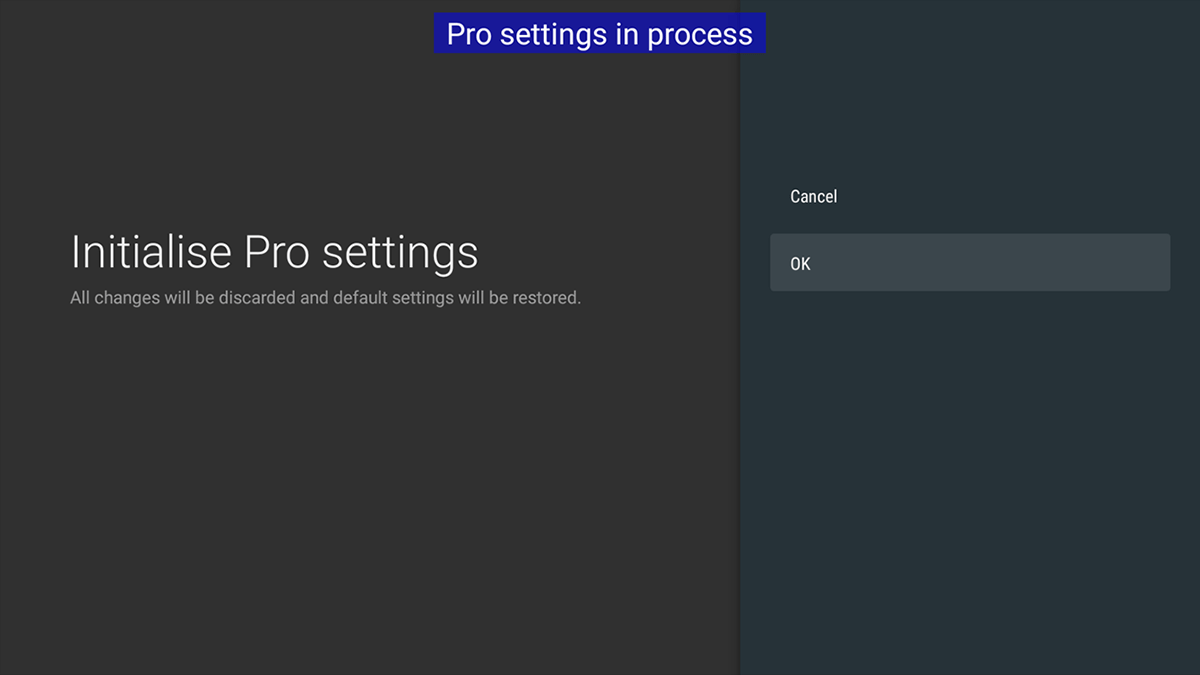1200x675 pixels.
Task: Click the OK button to confirm initialization
Action: pyautogui.click(x=970, y=263)
